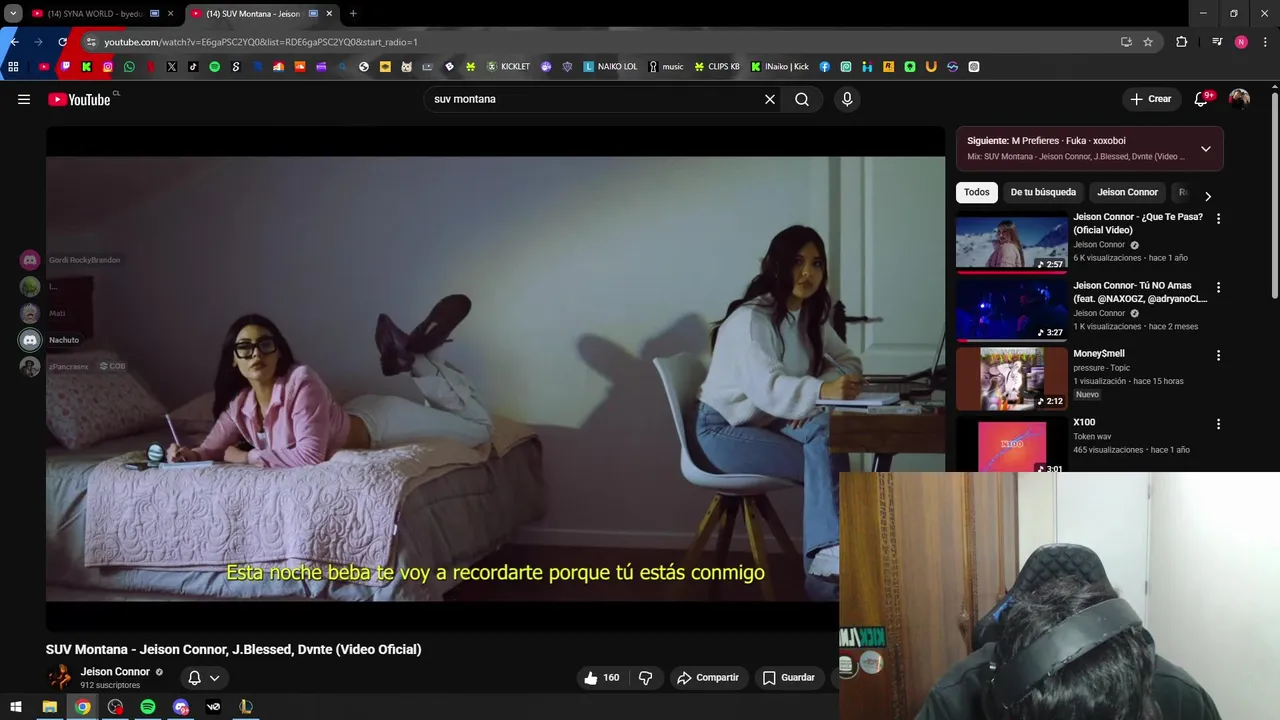Click Compartir to share the video
The width and height of the screenshot is (1280, 720).
[708, 678]
